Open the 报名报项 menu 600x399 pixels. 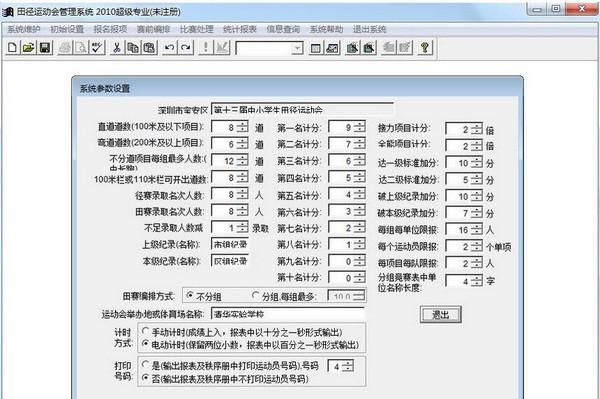(x=110, y=29)
